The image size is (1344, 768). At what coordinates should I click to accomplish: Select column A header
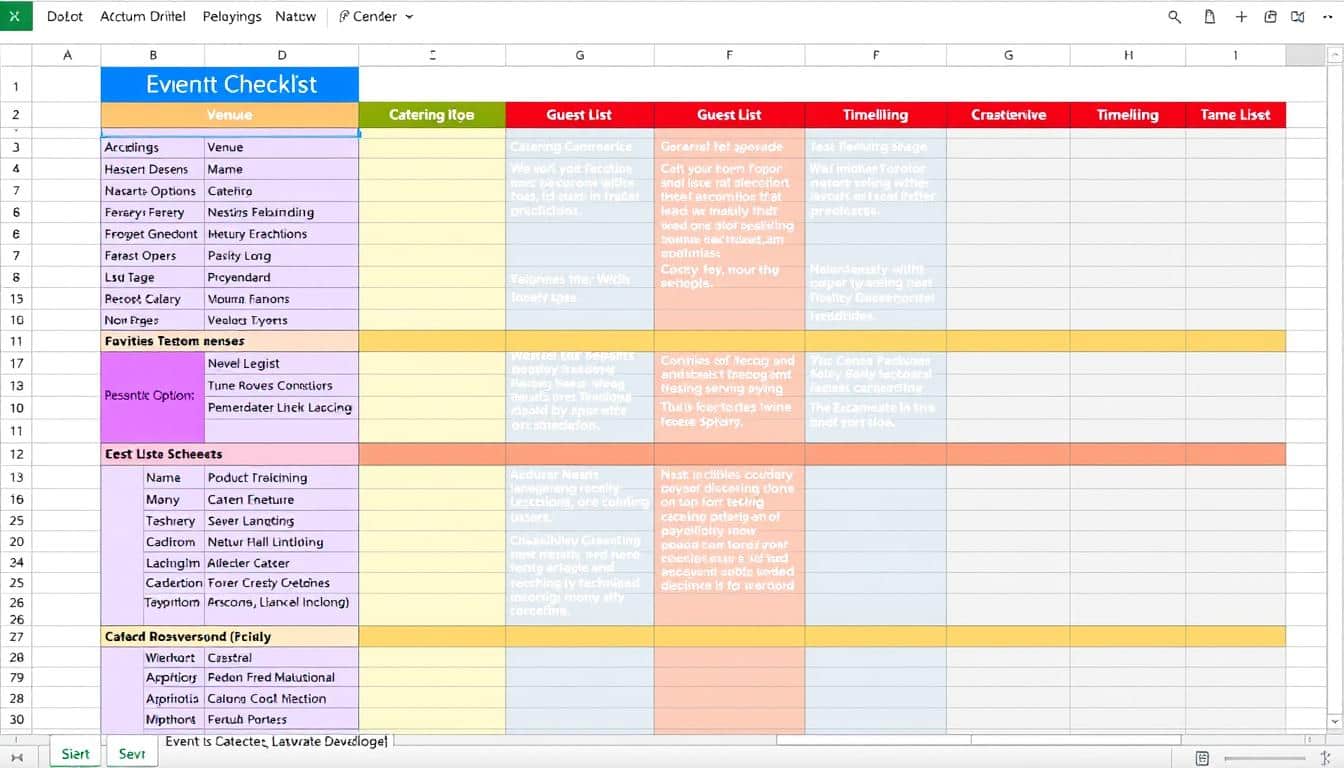67,56
